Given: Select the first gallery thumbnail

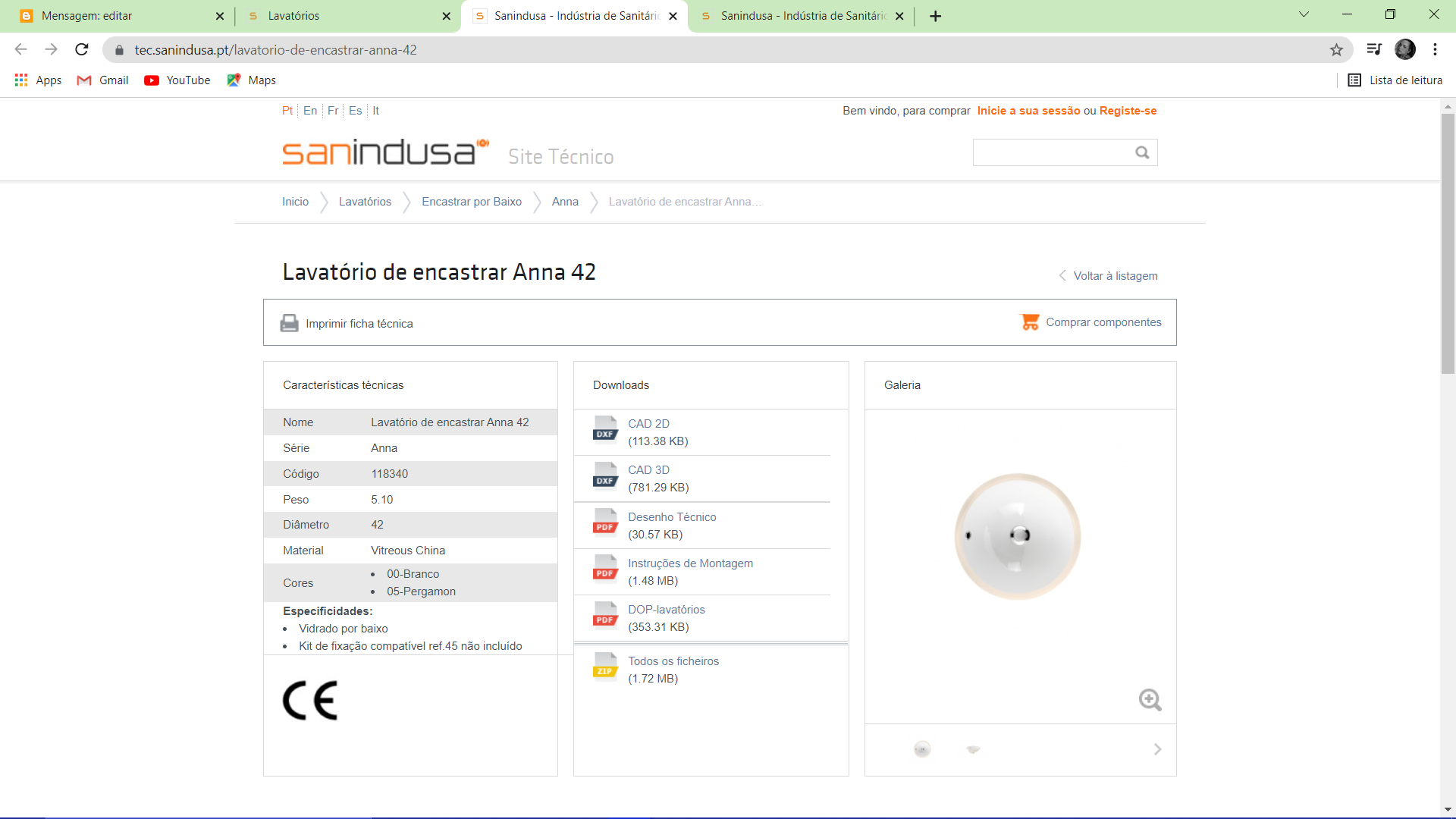Looking at the screenshot, I should point(922,749).
